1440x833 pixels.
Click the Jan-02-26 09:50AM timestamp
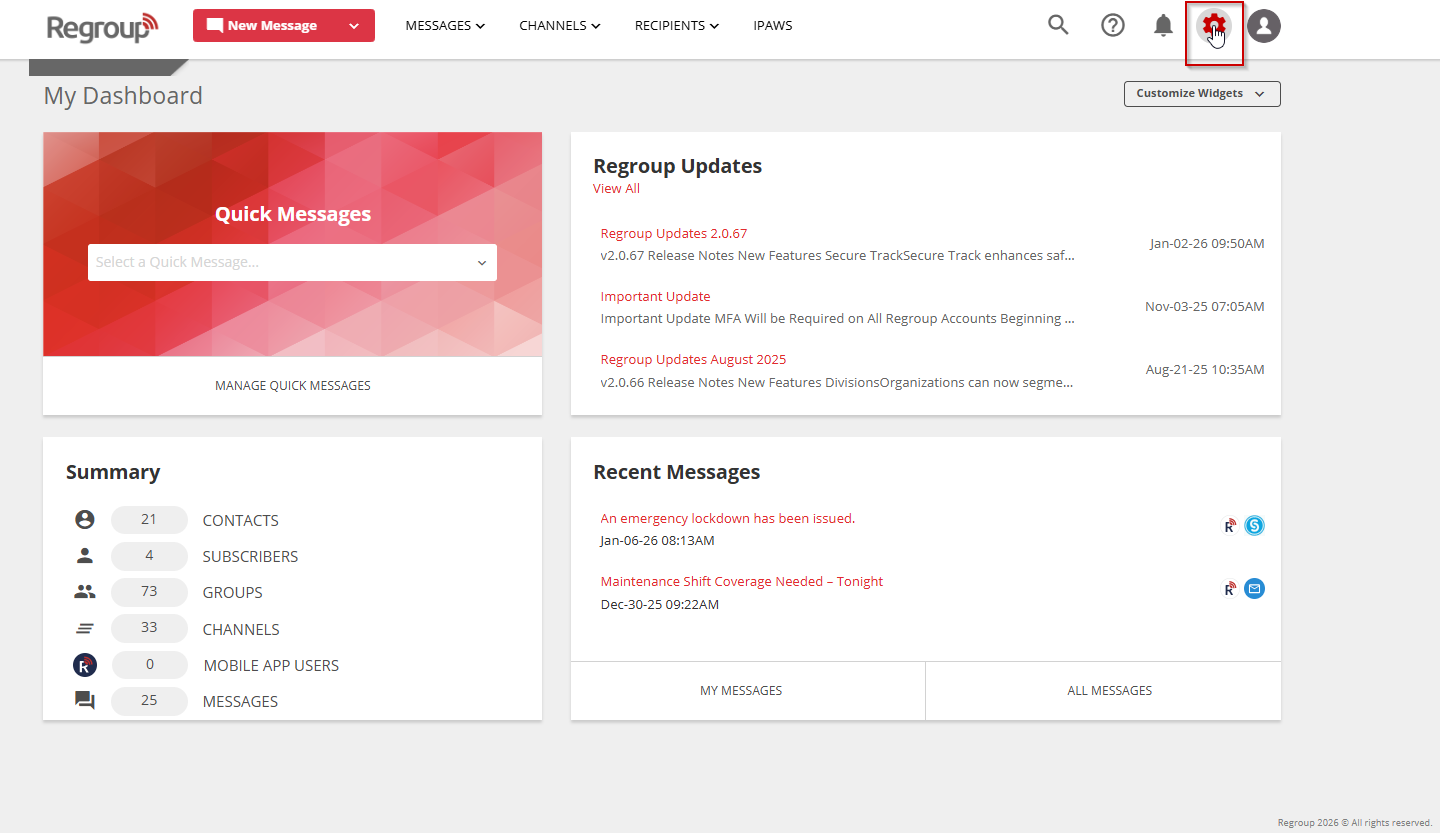(x=1207, y=244)
